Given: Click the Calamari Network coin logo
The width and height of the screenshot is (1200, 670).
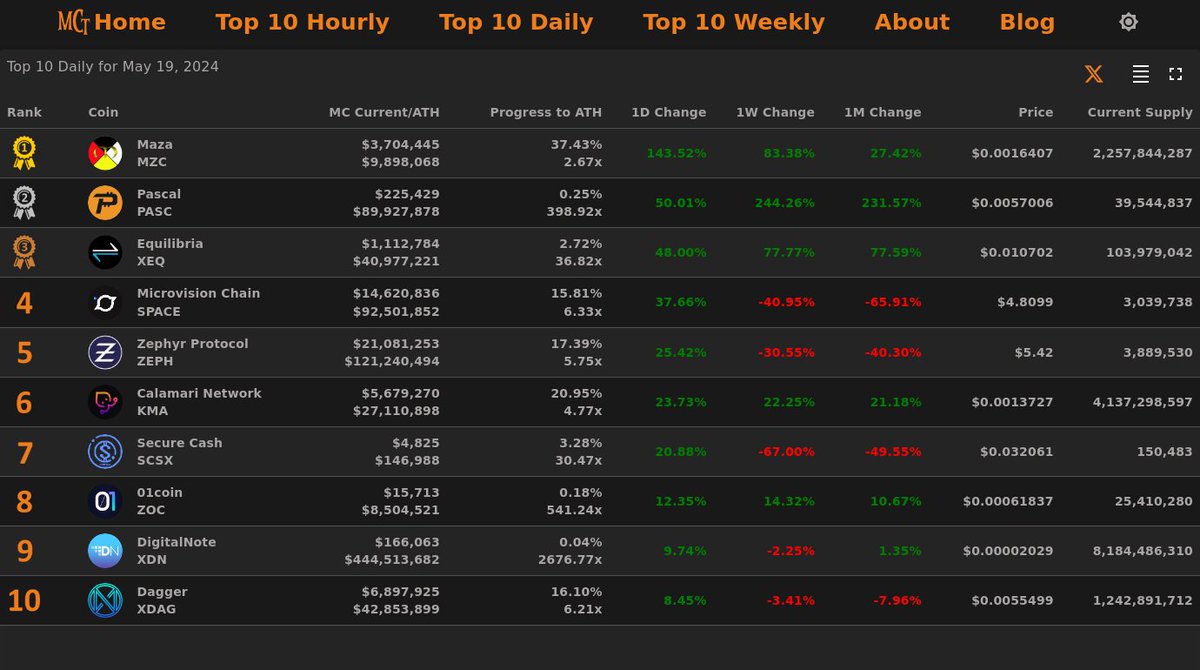Looking at the screenshot, I should [x=105, y=402].
